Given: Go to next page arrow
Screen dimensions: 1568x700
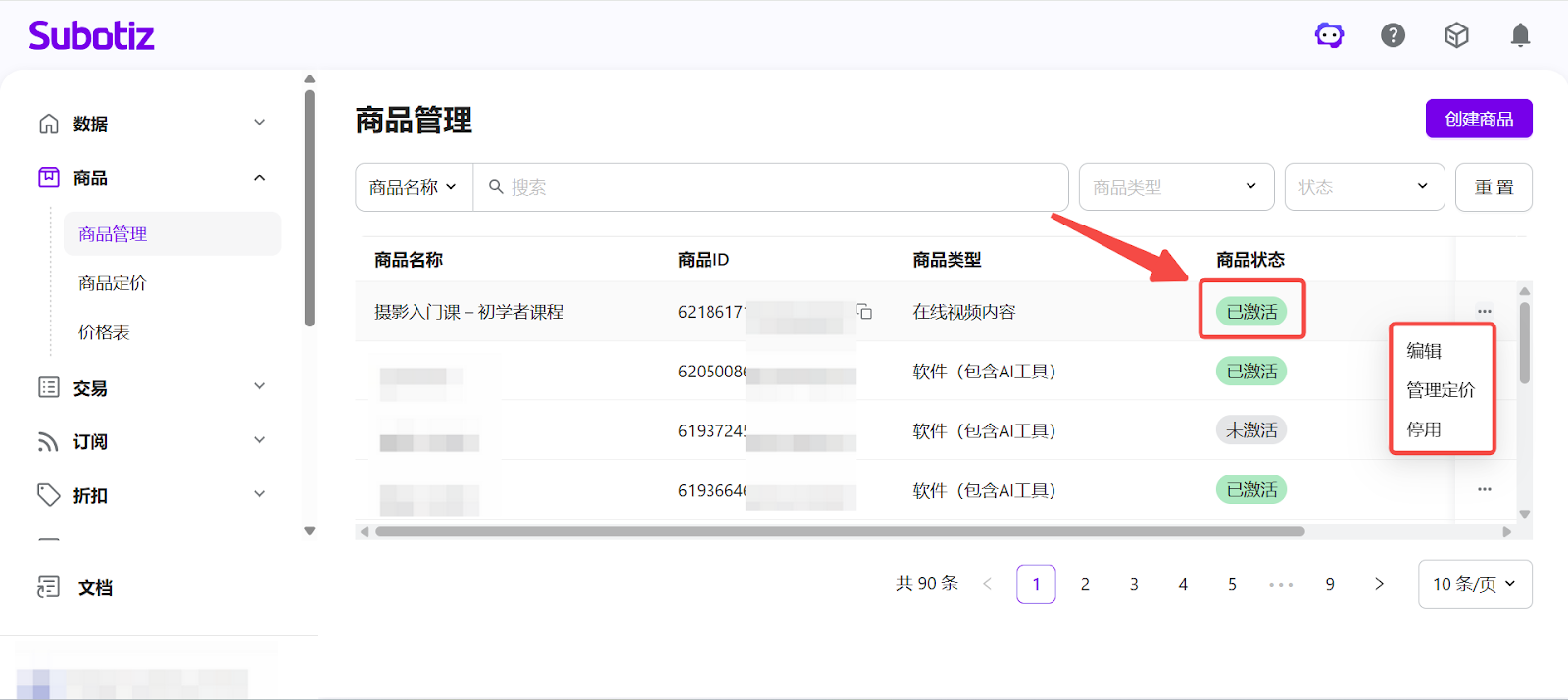Looking at the screenshot, I should coord(1379,584).
